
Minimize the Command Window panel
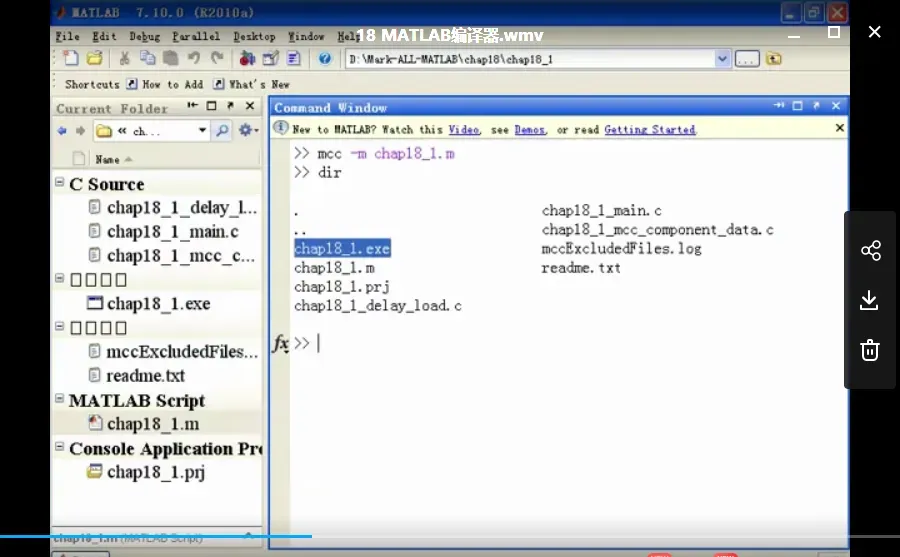pyautogui.click(x=779, y=106)
